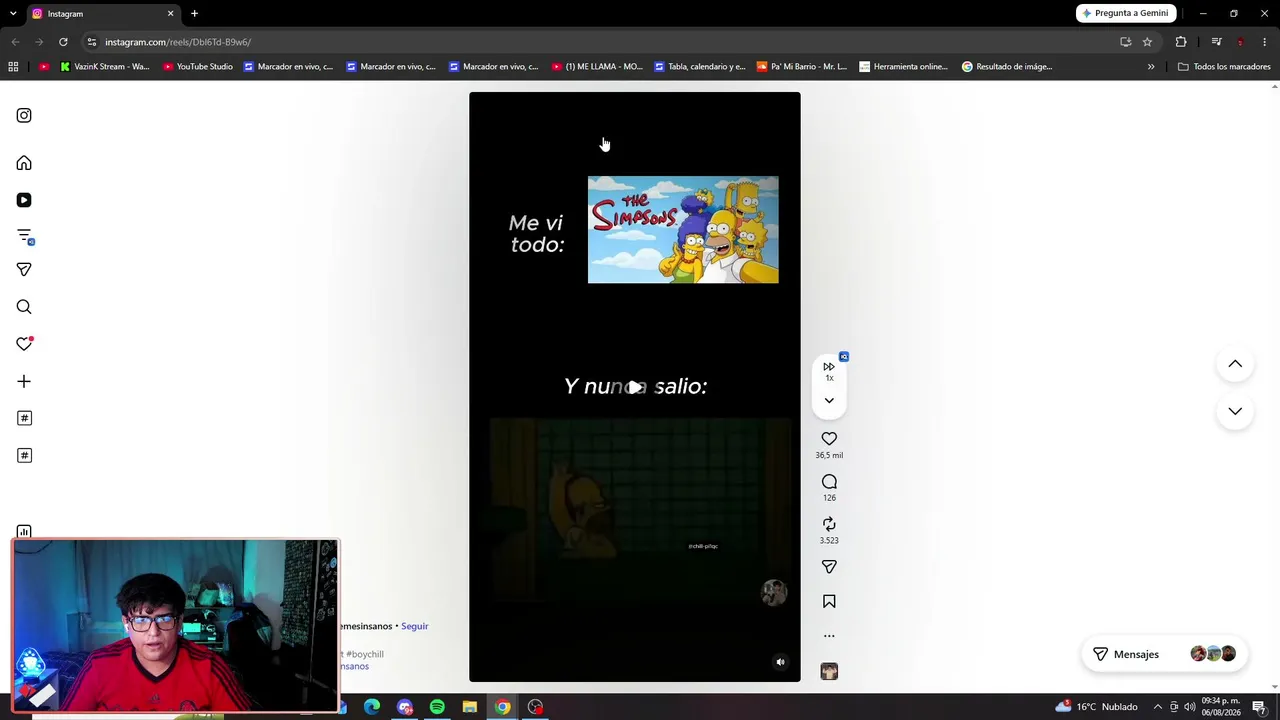Save the reel with bookmark icon
This screenshot has width=1280, height=720.
(829, 601)
